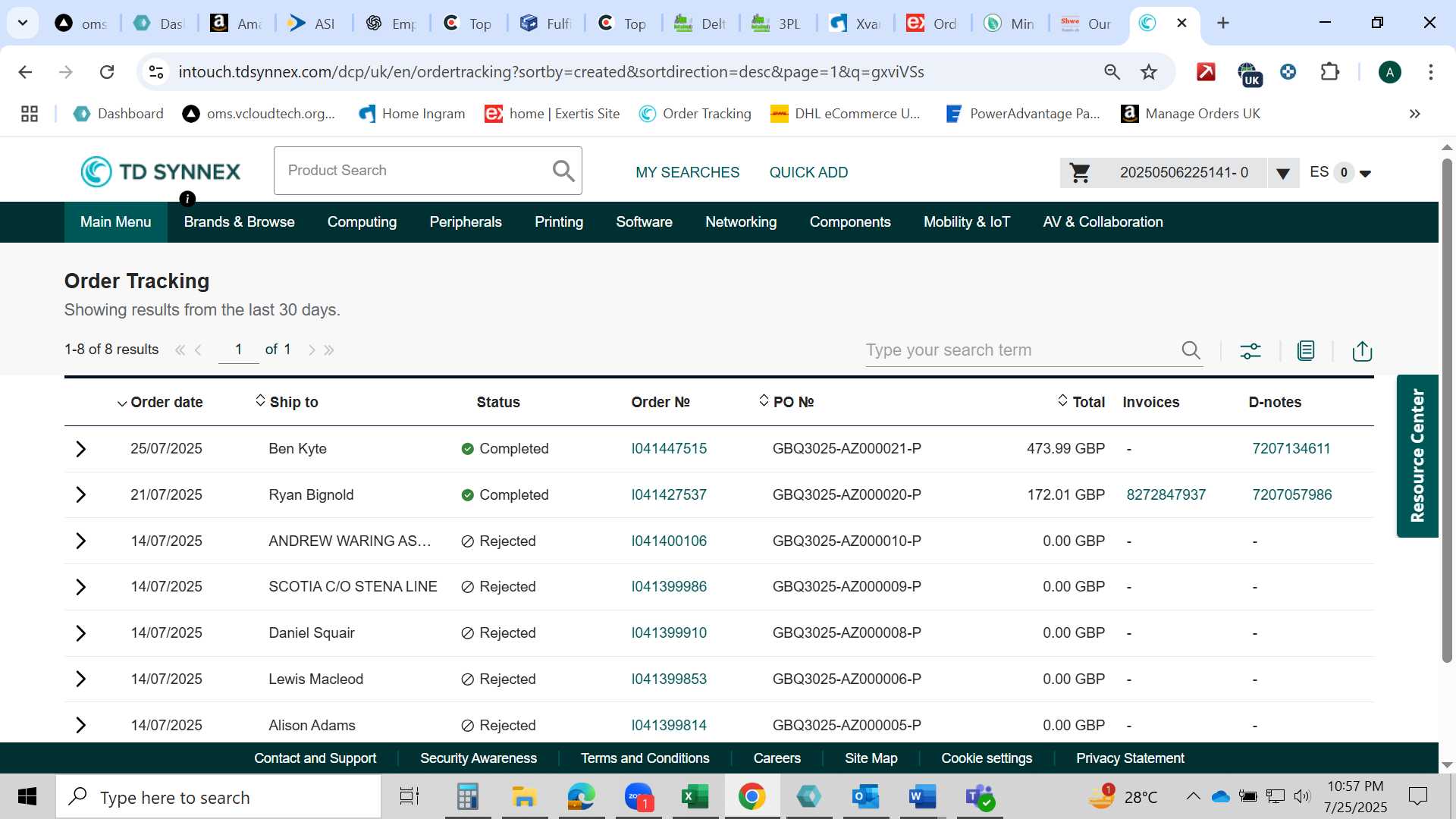Open the bookmarks apps grid icon
This screenshot has height=819, width=1456.
coord(30,114)
